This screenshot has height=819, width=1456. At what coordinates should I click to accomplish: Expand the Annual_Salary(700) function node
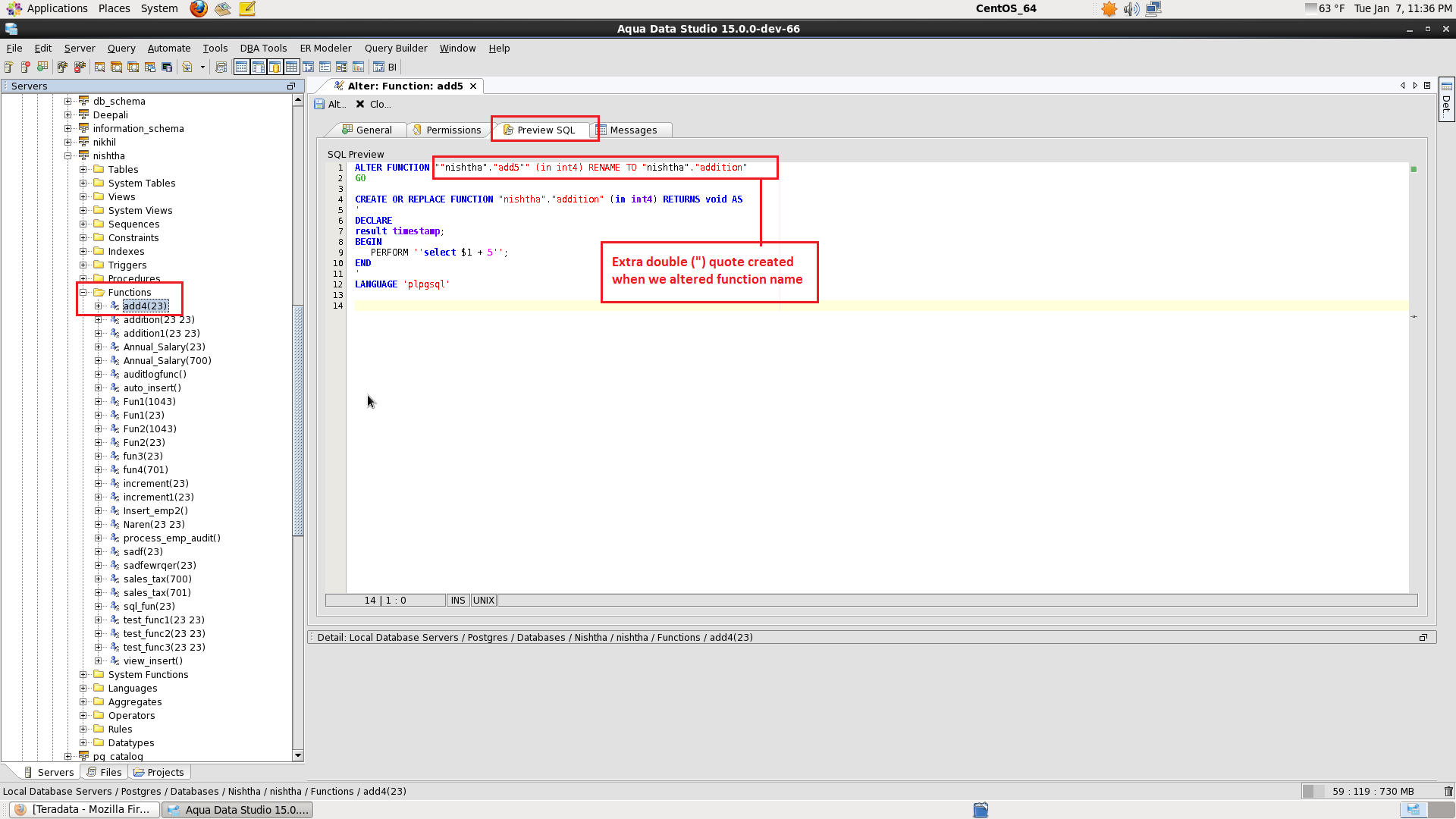click(99, 361)
